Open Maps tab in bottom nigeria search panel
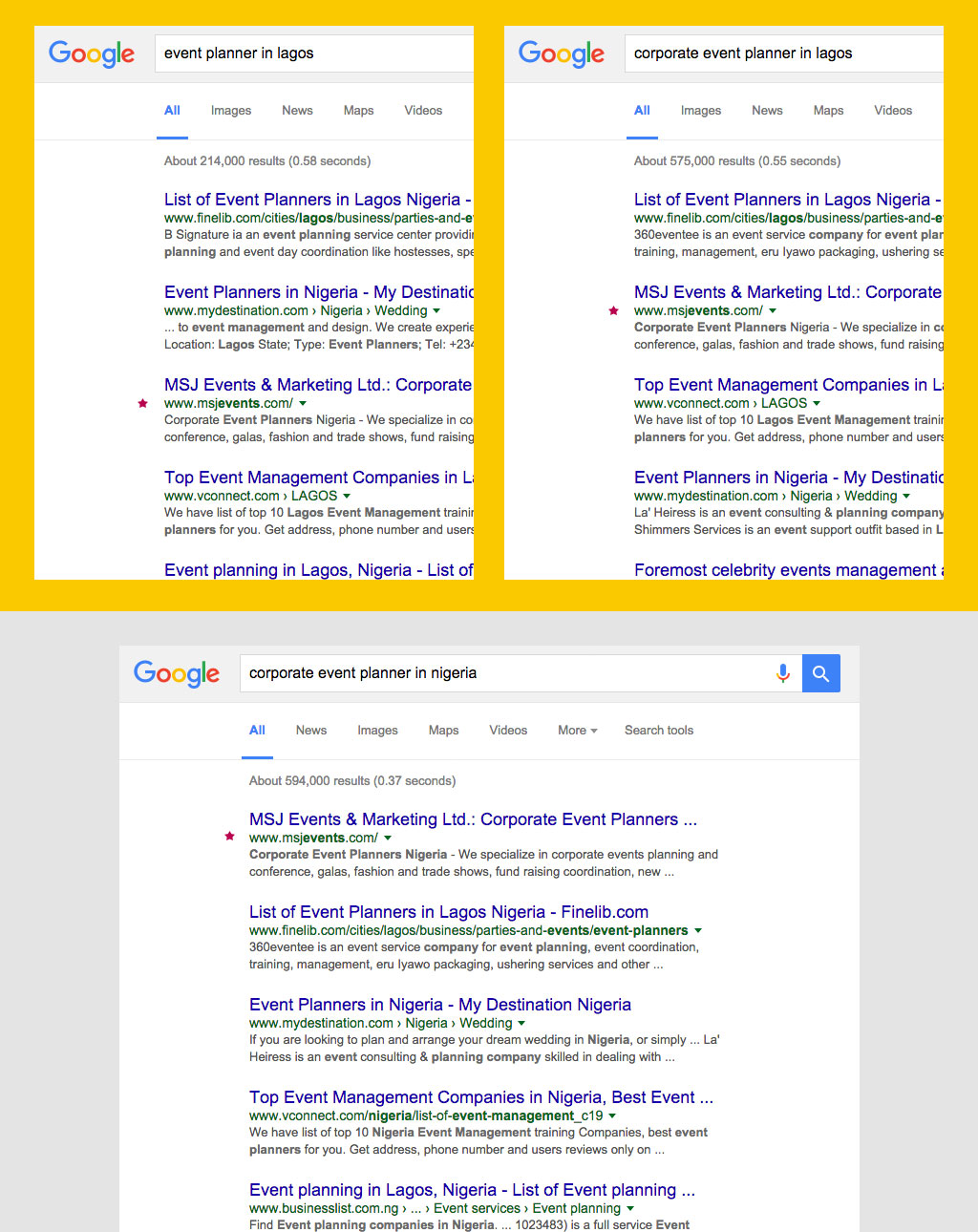 point(443,731)
